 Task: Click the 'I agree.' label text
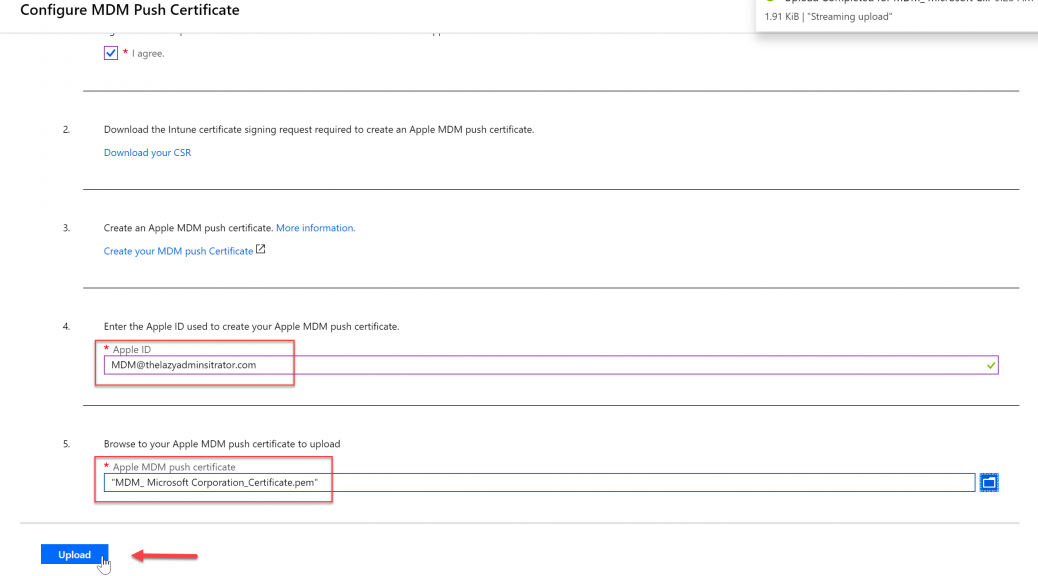148,54
